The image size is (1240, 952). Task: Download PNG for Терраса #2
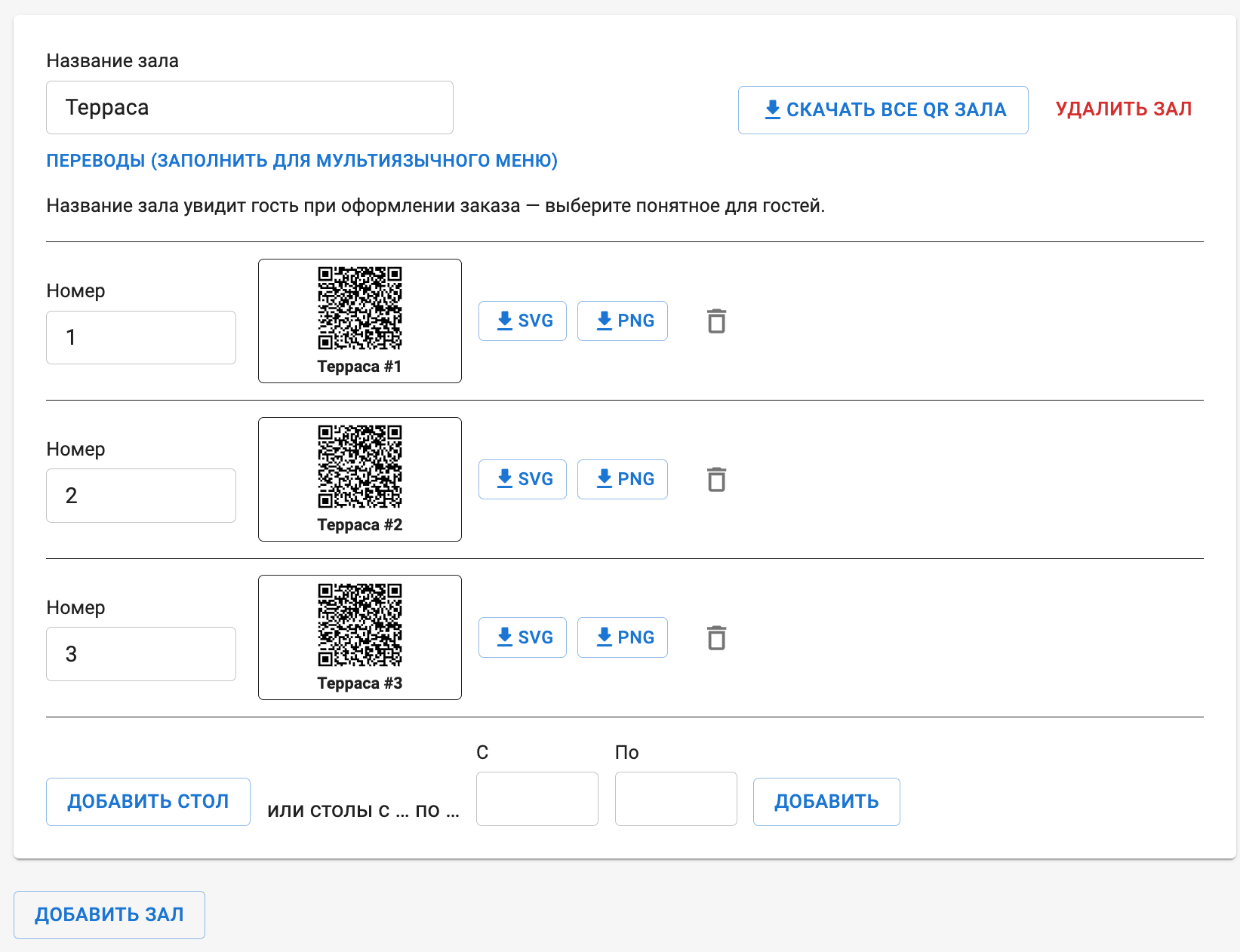tap(623, 479)
